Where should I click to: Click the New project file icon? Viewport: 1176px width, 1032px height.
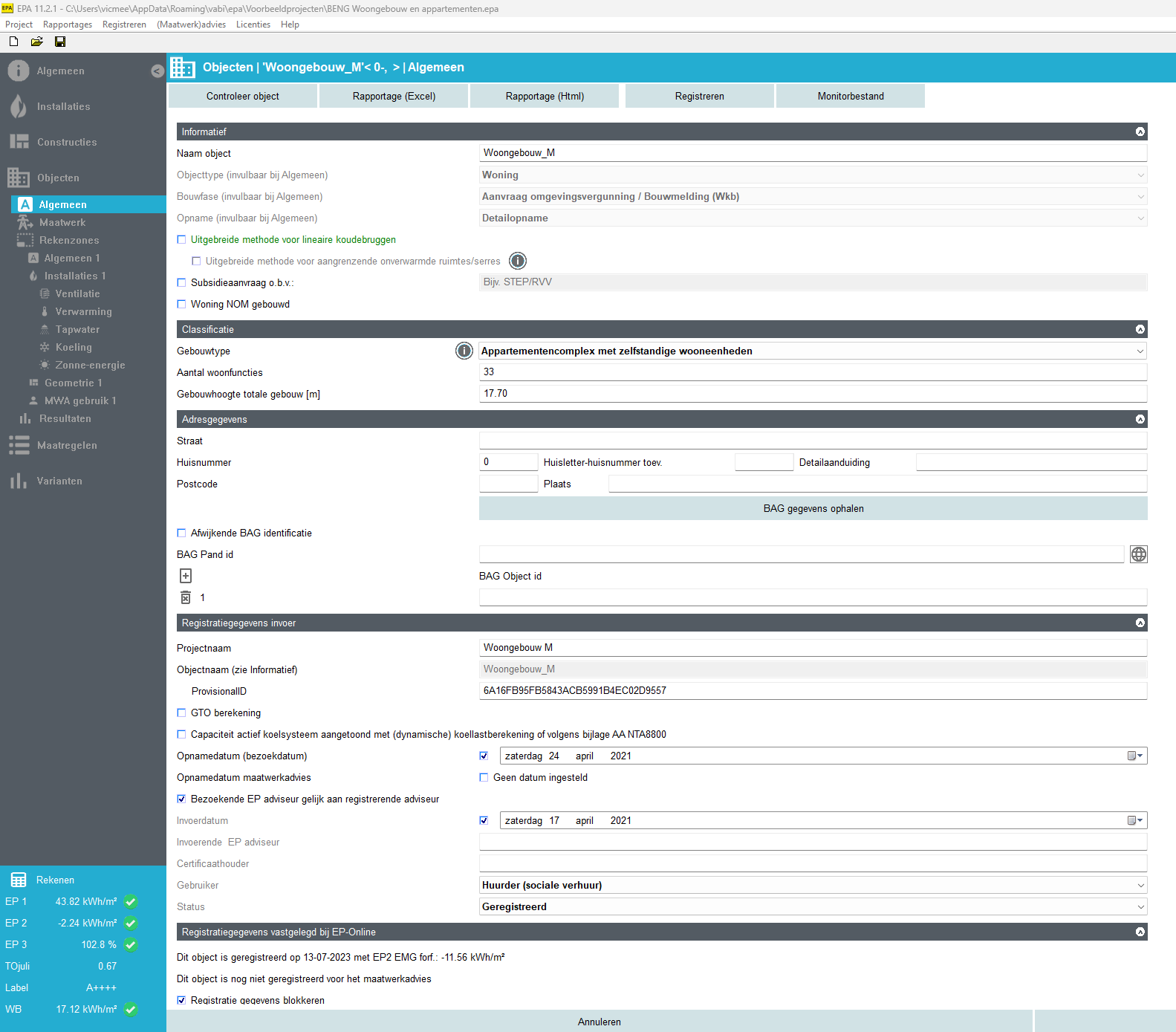click(x=13, y=42)
